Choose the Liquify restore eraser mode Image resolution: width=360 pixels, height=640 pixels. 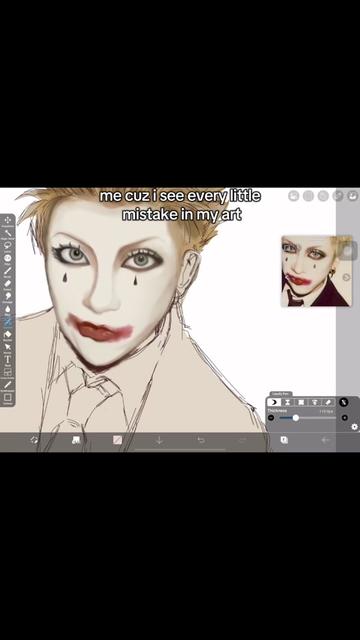point(328,402)
